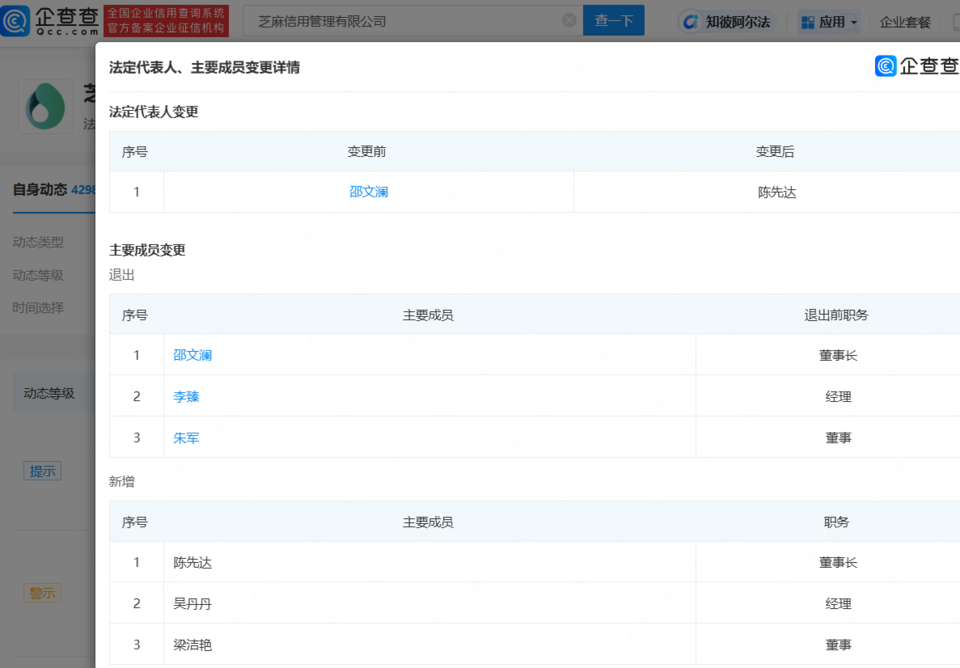The width and height of the screenshot is (960, 668).
Task: Clear the search box with the X icon
Action: (569, 21)
